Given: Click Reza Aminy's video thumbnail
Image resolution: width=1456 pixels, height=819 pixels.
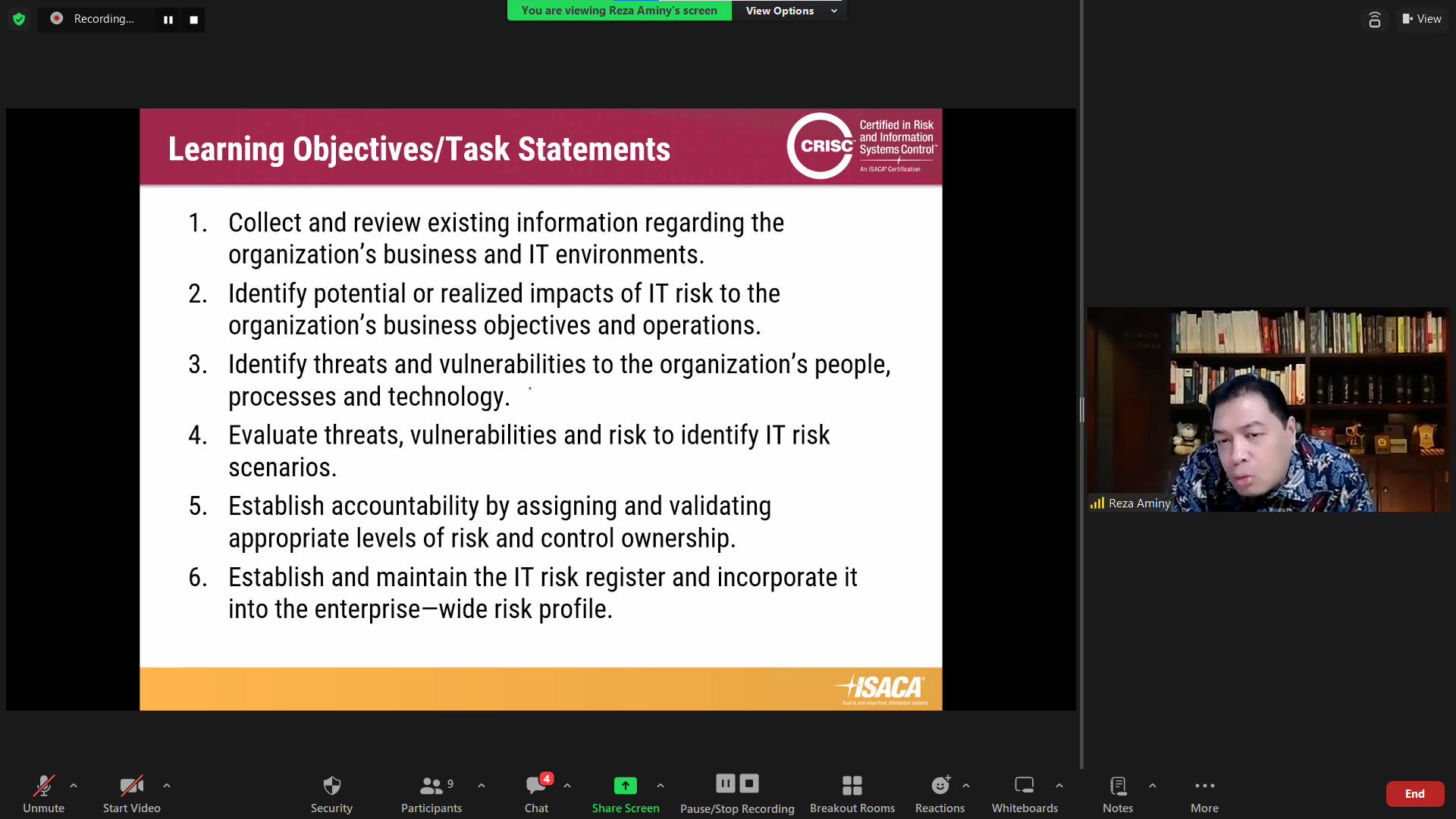Looking at the screenshot, I should tap(1268, 409).
